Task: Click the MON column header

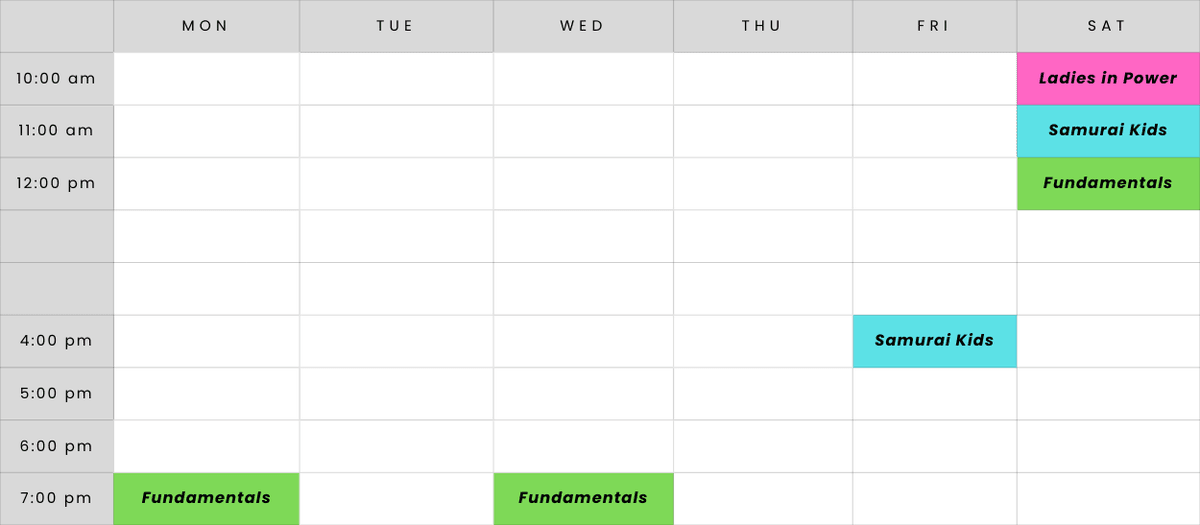Action: tap(206, 26)
